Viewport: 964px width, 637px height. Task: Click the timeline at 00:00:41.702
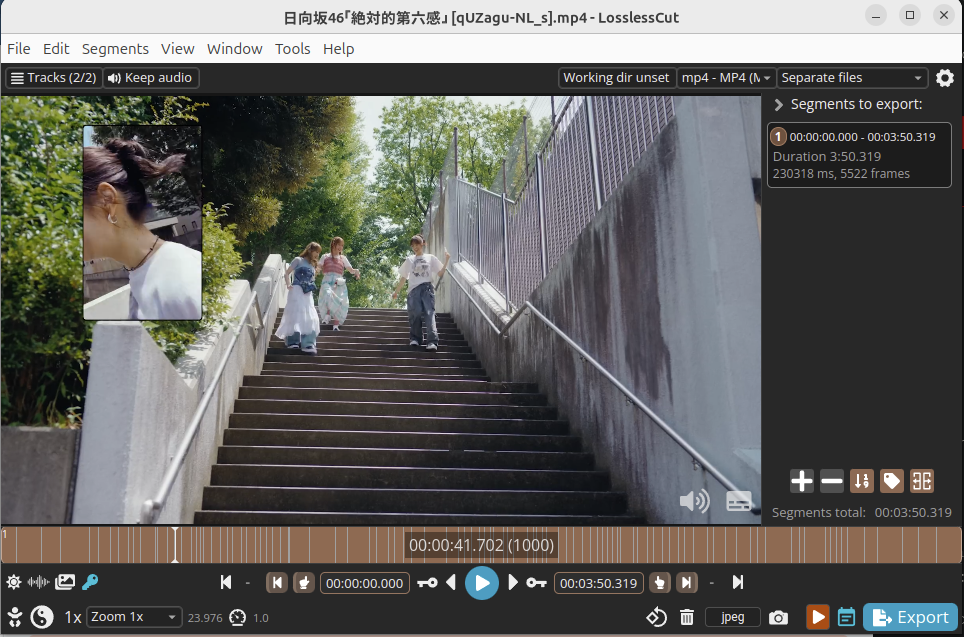[481, 545]
